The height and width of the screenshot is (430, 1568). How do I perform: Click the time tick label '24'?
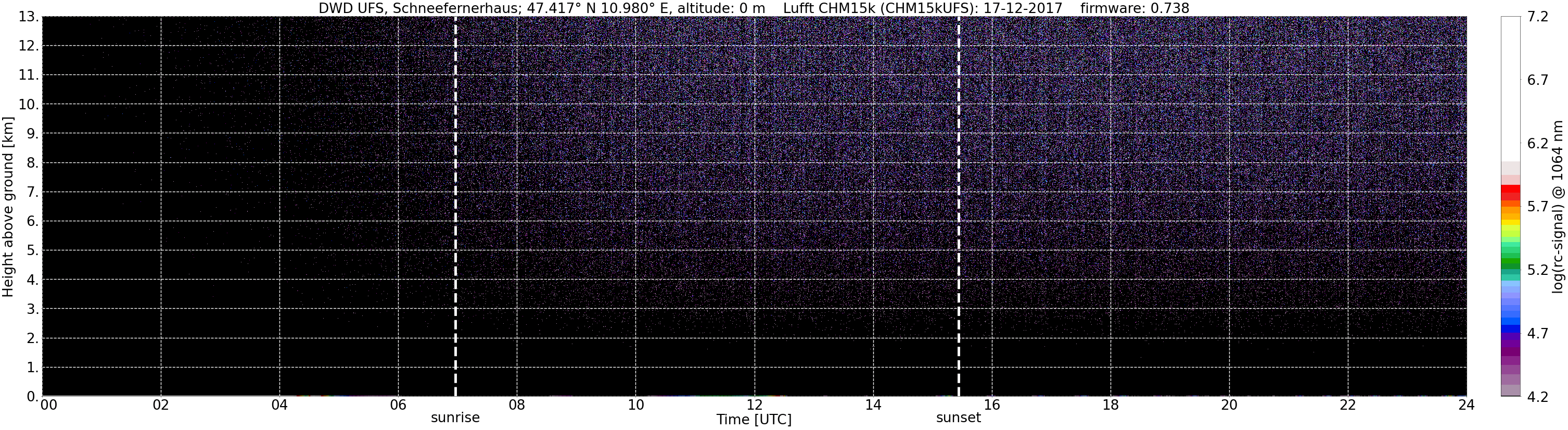point(1467,405)
